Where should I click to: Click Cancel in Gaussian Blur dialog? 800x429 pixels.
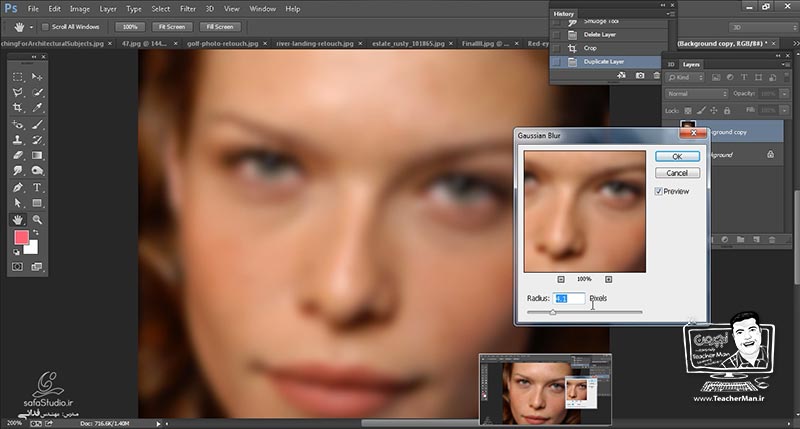pos(677,173)
